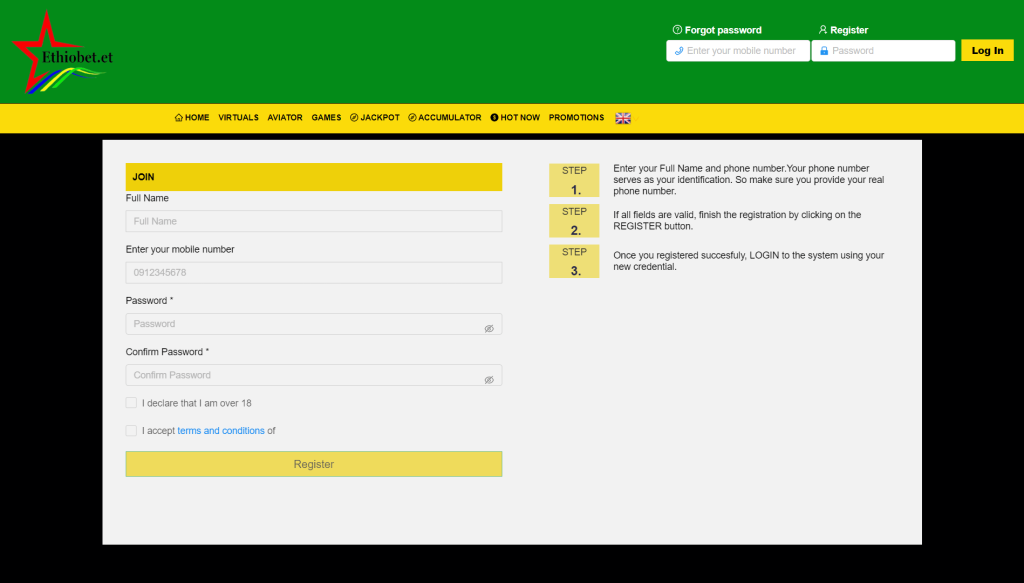1024x583 pixels.
Task: Click the Log In button
Action: 987,50
